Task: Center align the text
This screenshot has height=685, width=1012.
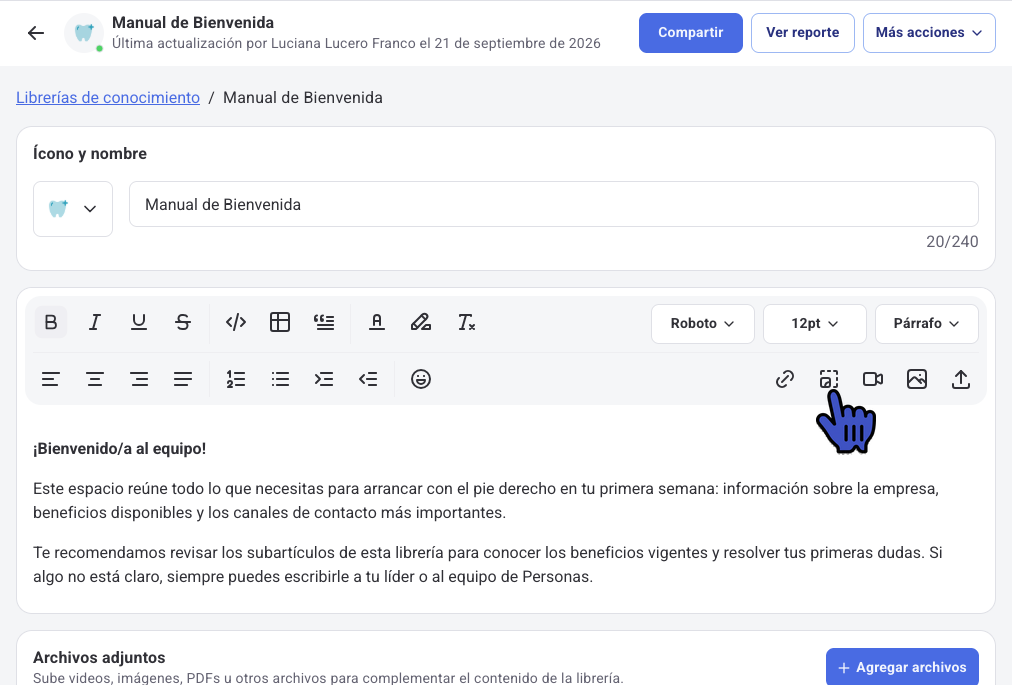Action: point(95,379)
